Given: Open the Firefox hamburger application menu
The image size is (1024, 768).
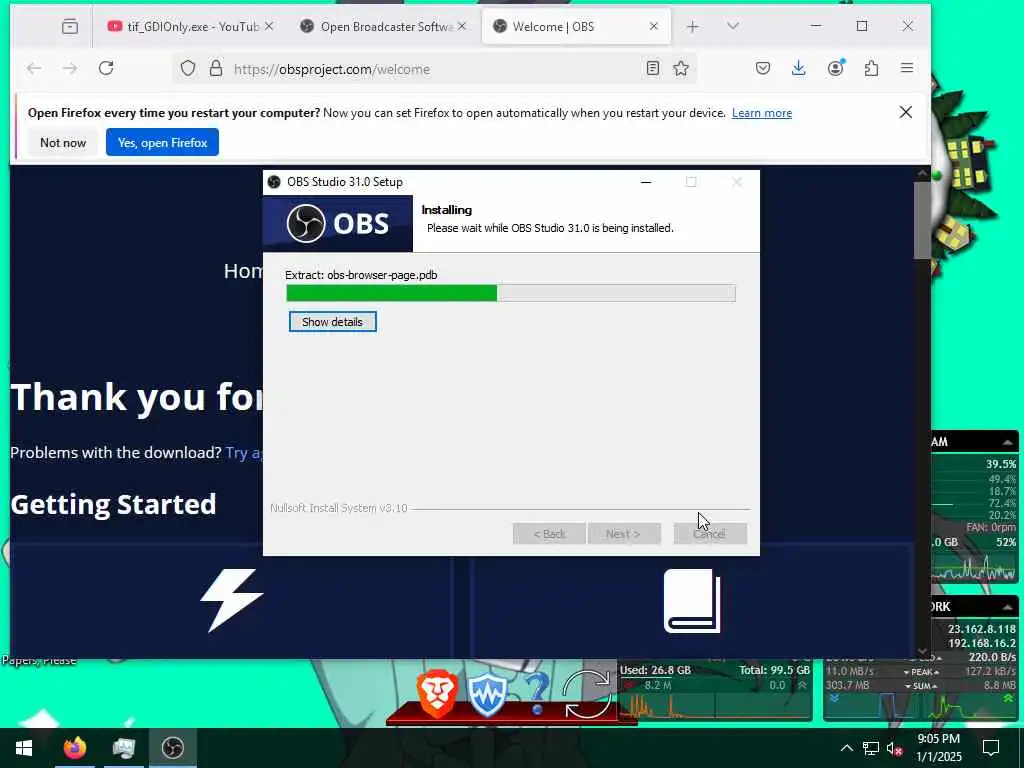Looking at the screenshot, I should pos(907,68).
